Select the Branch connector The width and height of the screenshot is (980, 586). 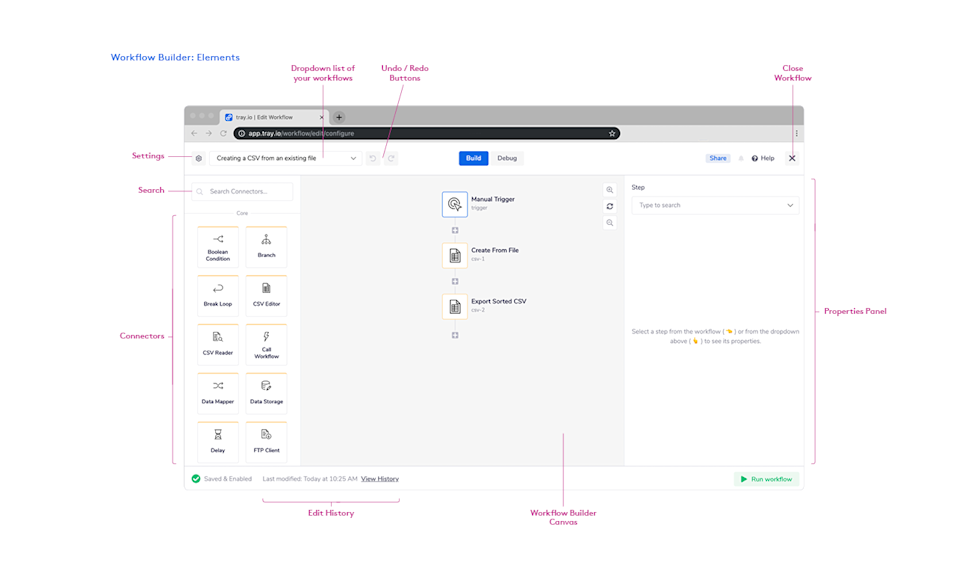coord(265,246)
